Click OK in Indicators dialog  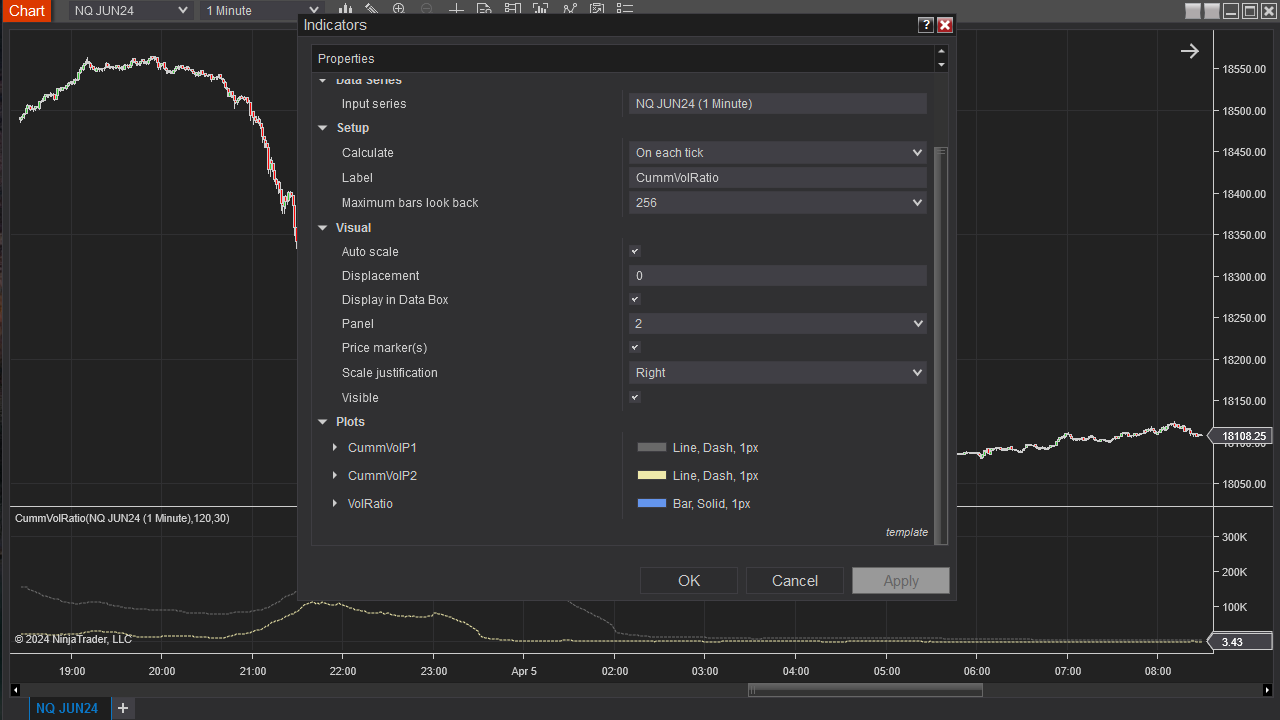pyautogui.click(x=689, y=581)
